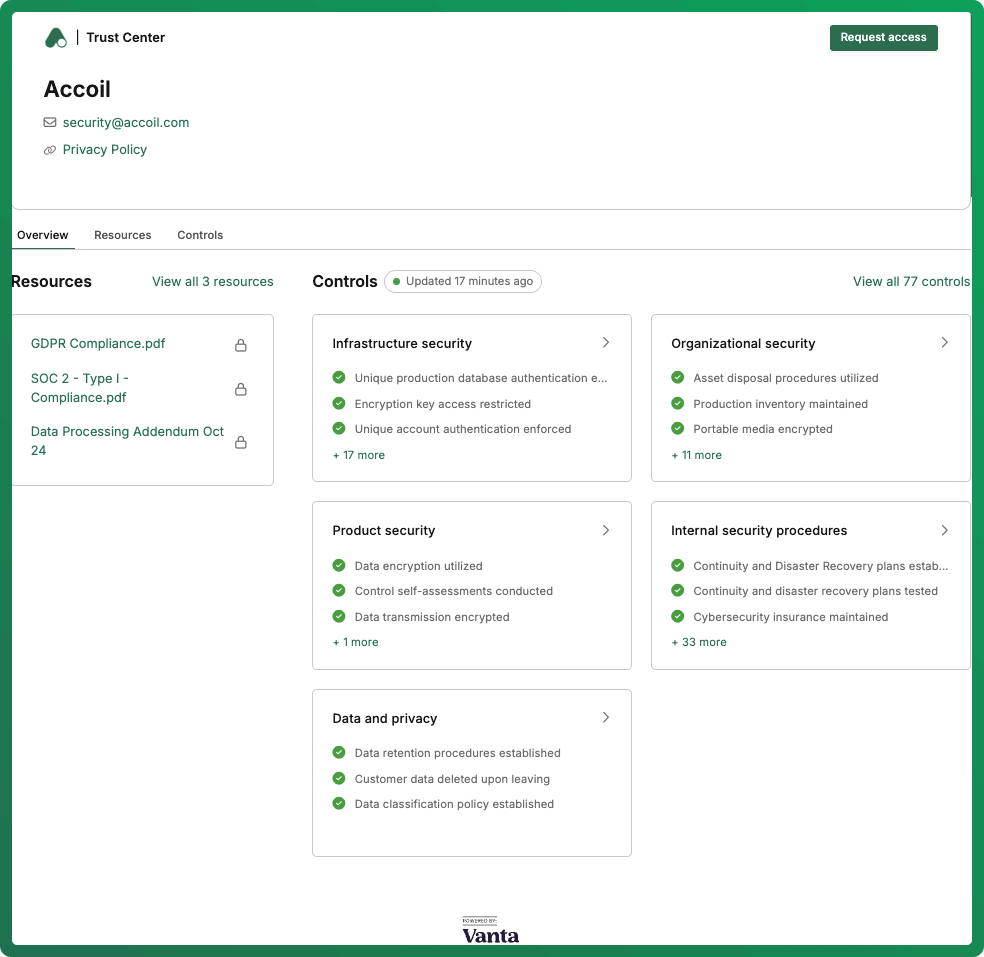The height and width of the screenshot is (957, 984).
Task: Click the link icon beside Privacy Policy
Action: 50,150
